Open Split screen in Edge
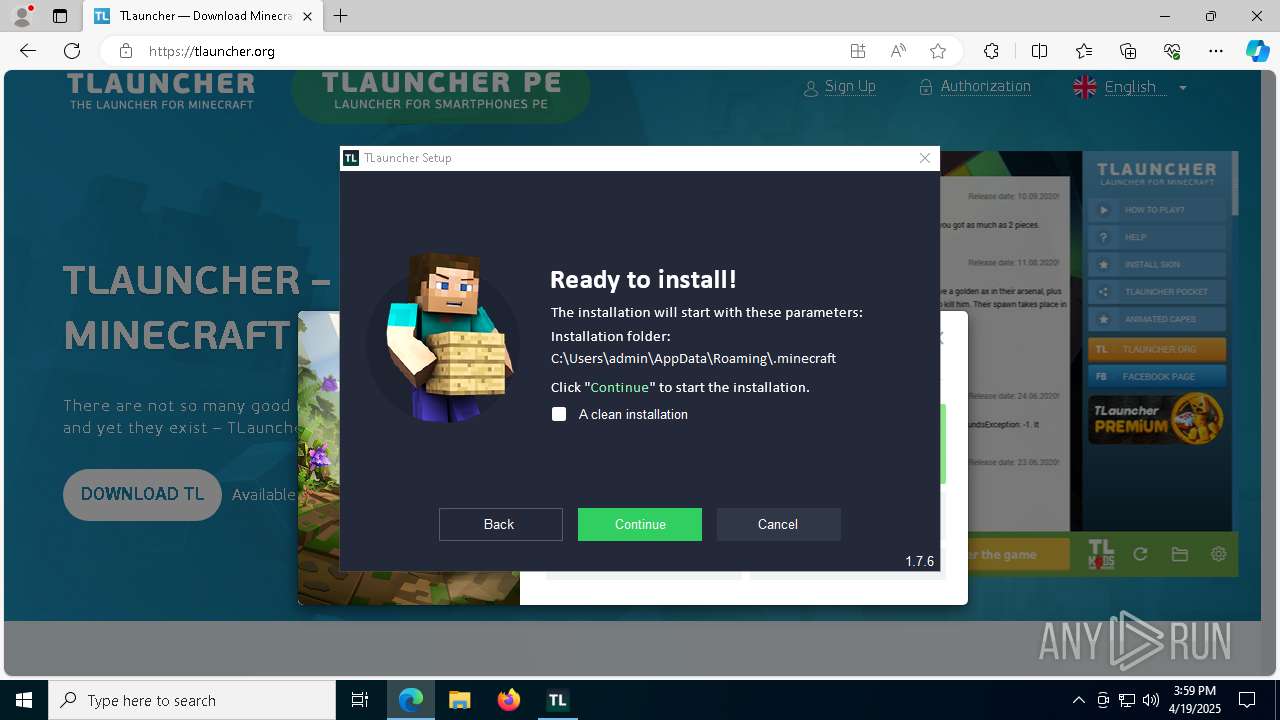This screenshot has width=1280, height=720. pos(1039,51)
